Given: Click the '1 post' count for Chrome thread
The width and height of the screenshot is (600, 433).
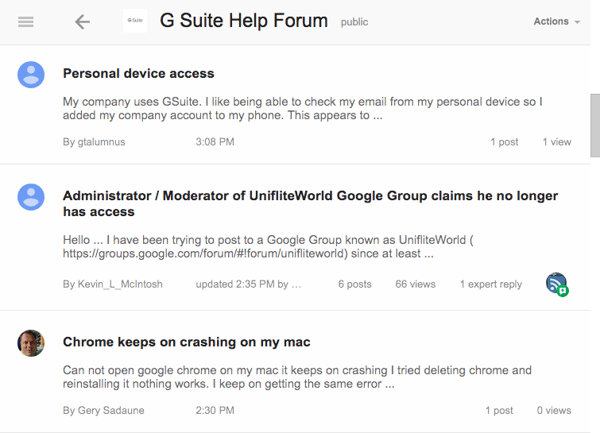Looking at the screenshot, I should (499, 410).
